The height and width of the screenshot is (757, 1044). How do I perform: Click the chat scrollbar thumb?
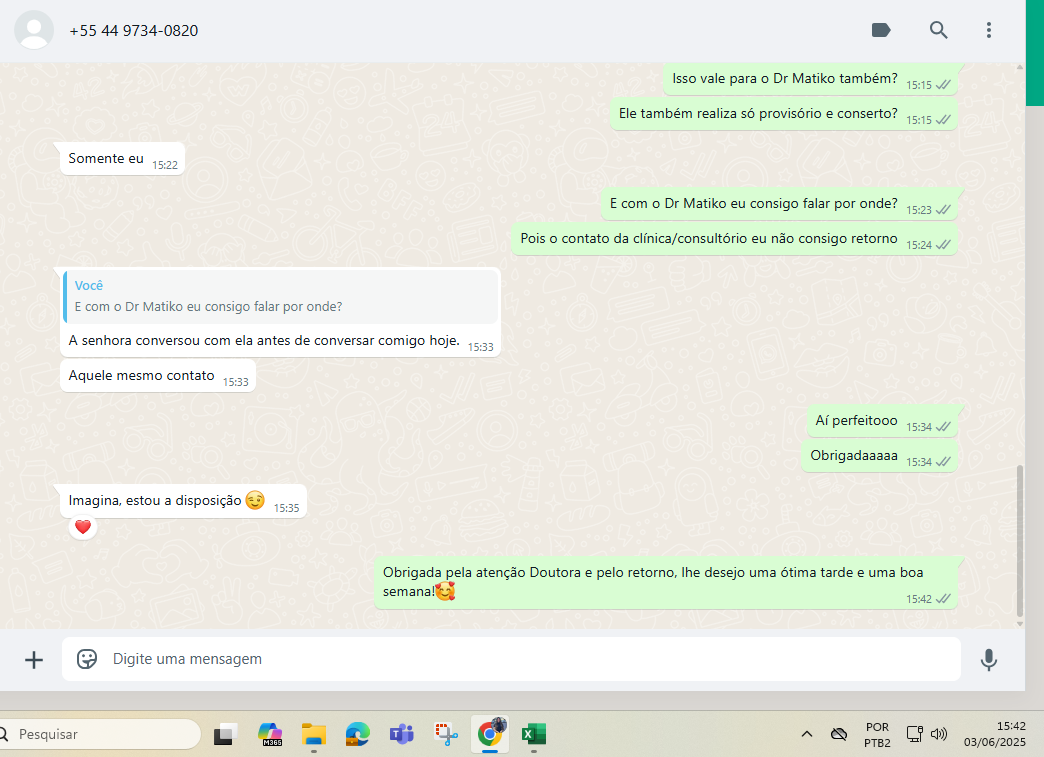click(1019, 541)
